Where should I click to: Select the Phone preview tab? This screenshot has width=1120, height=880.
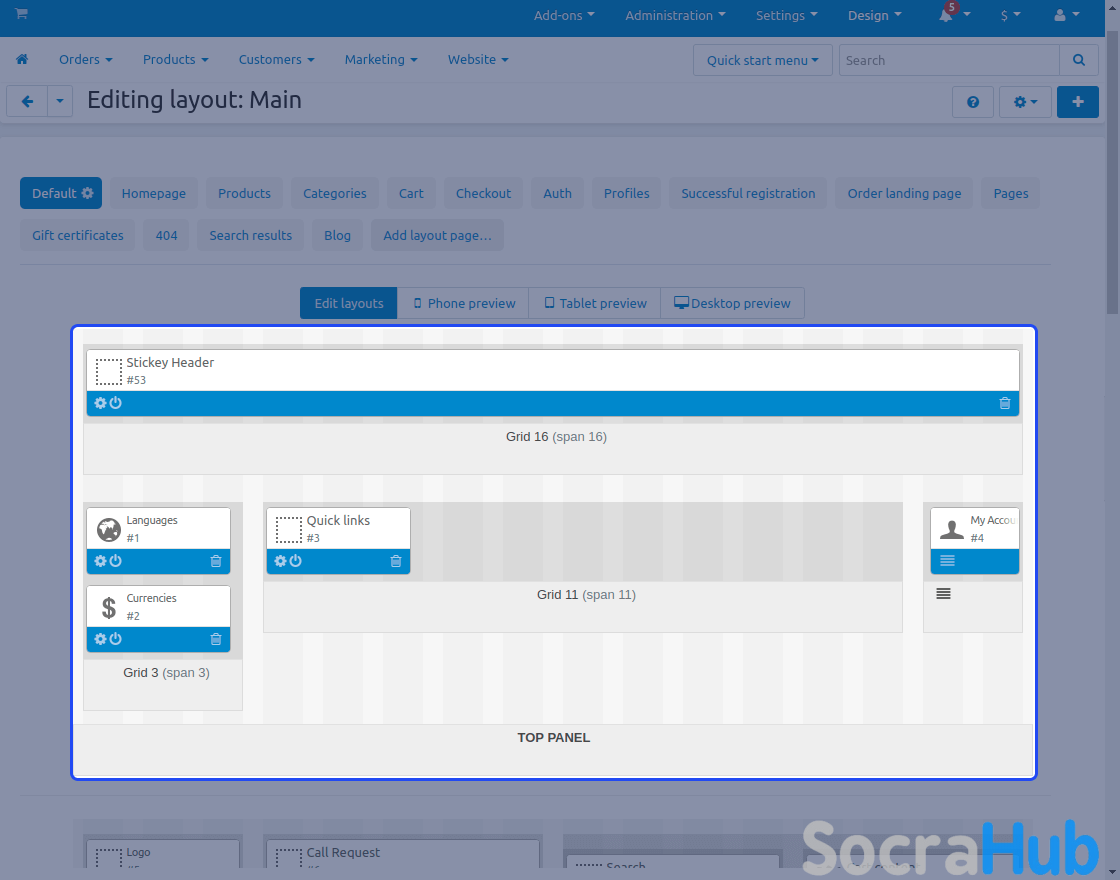[463, 303]
